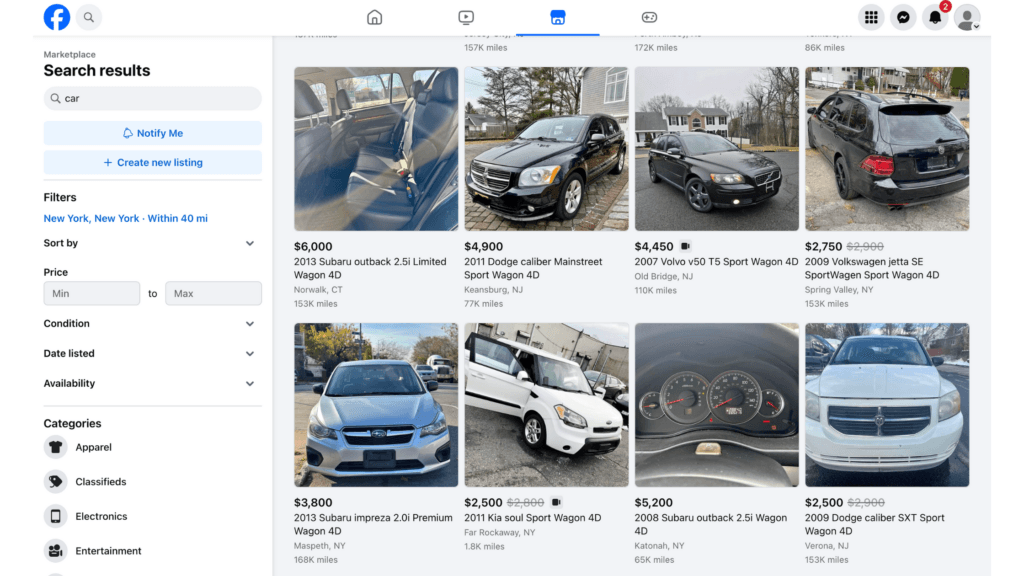Click title 2013 Subaru outback 2.5i Limited
Screen dimensions: 1024x576
370,268
